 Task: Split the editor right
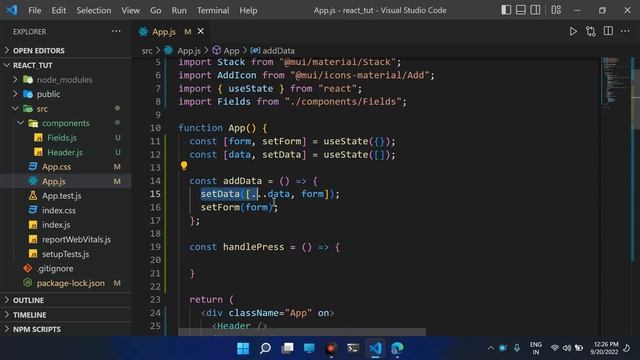pyautogui.click(x=608, y=31)
